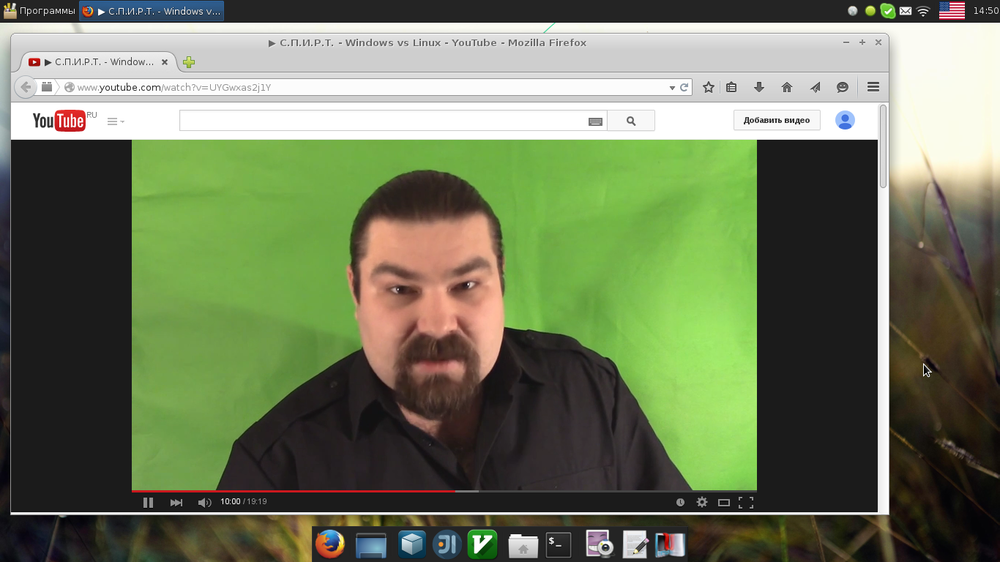Select the С.П.И.Р.Т. YouTube browser tab

95,62
